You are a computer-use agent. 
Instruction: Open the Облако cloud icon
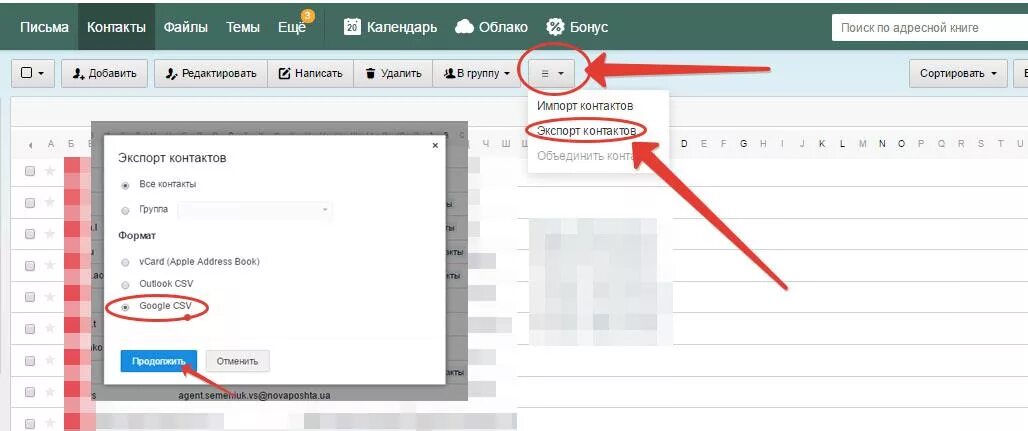point(464,27)
